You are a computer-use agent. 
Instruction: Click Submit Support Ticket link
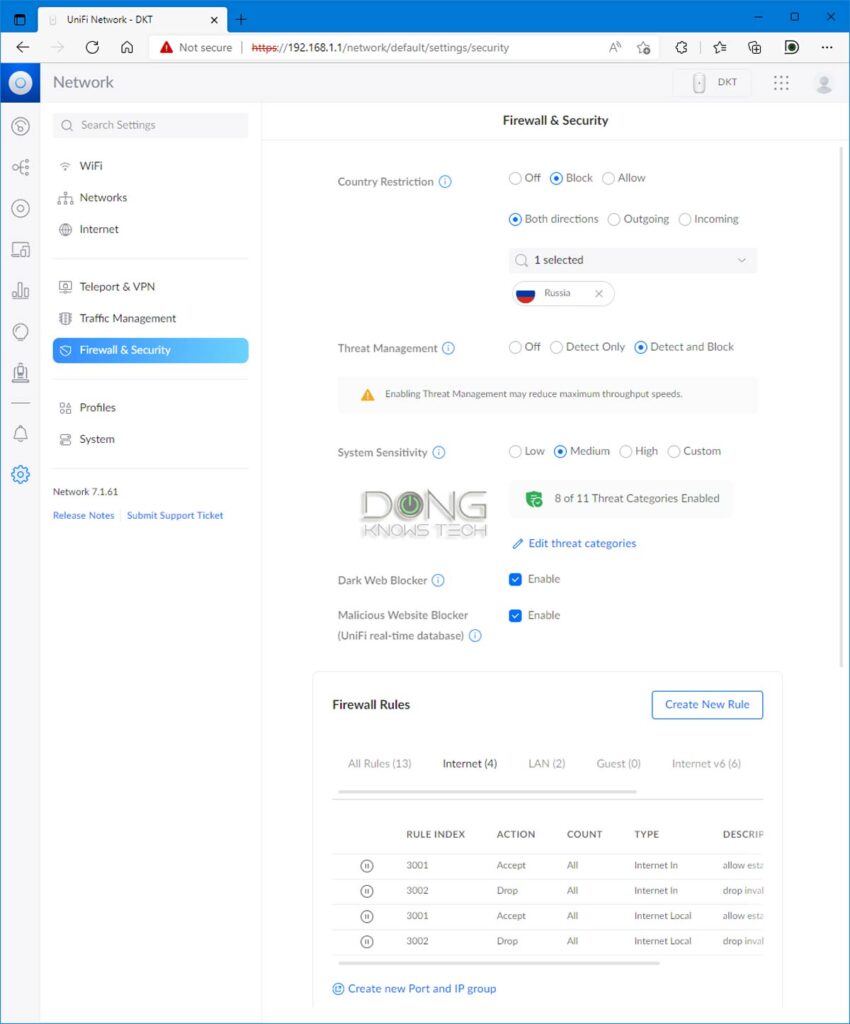pos(175,515)
